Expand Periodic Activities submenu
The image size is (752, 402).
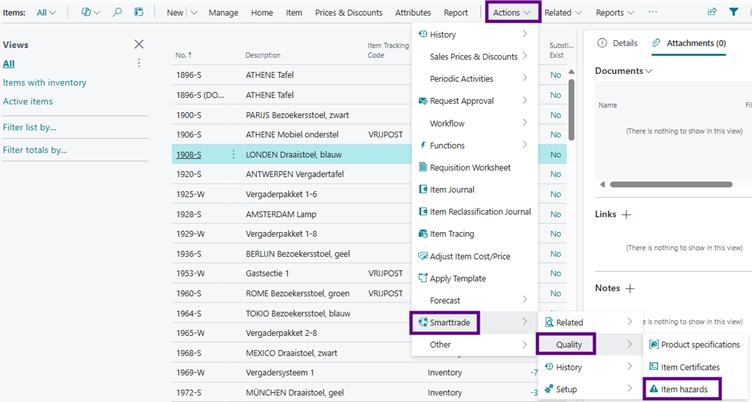[x=474, y=79]
